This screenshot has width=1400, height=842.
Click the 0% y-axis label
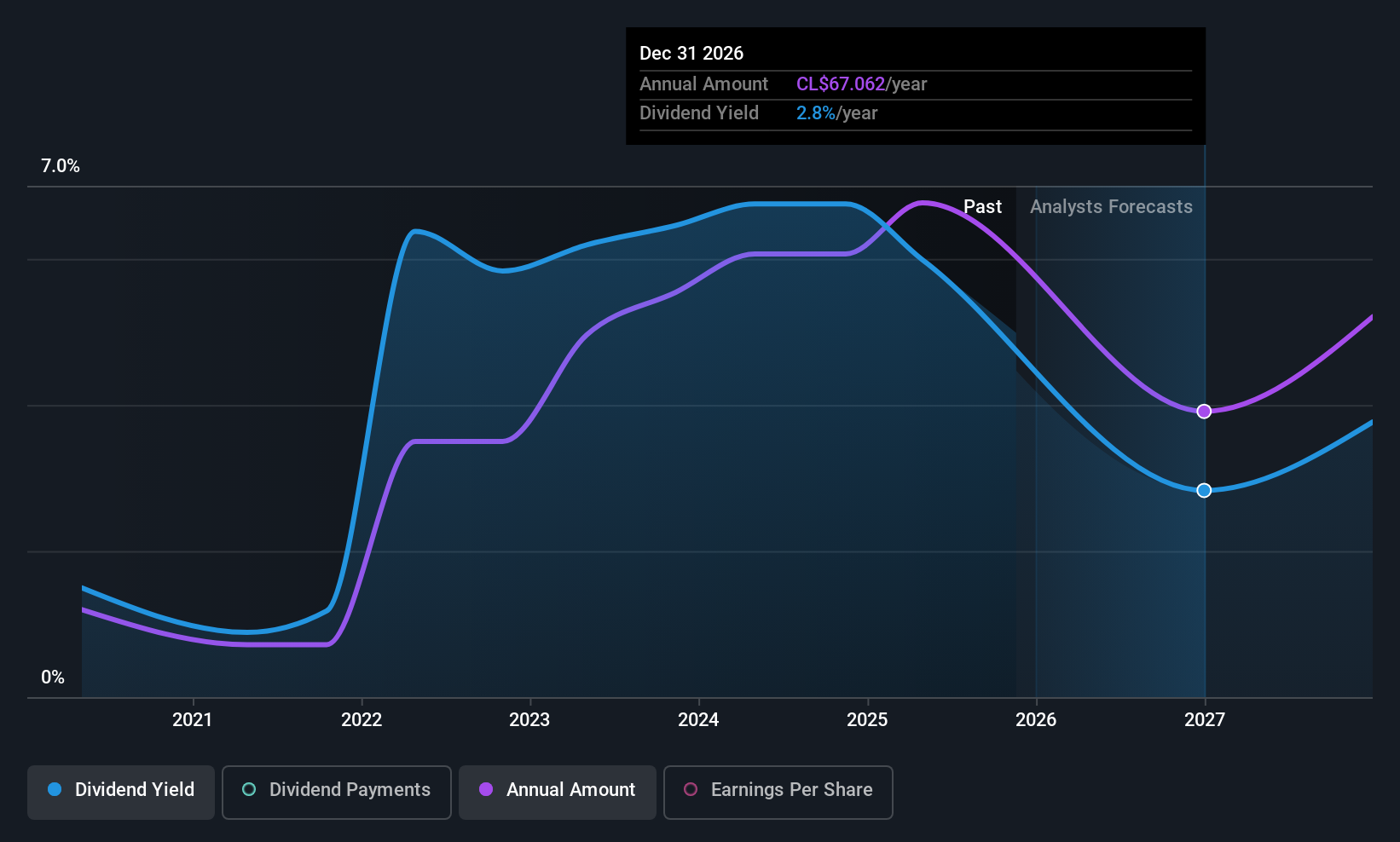pos(53,678)
